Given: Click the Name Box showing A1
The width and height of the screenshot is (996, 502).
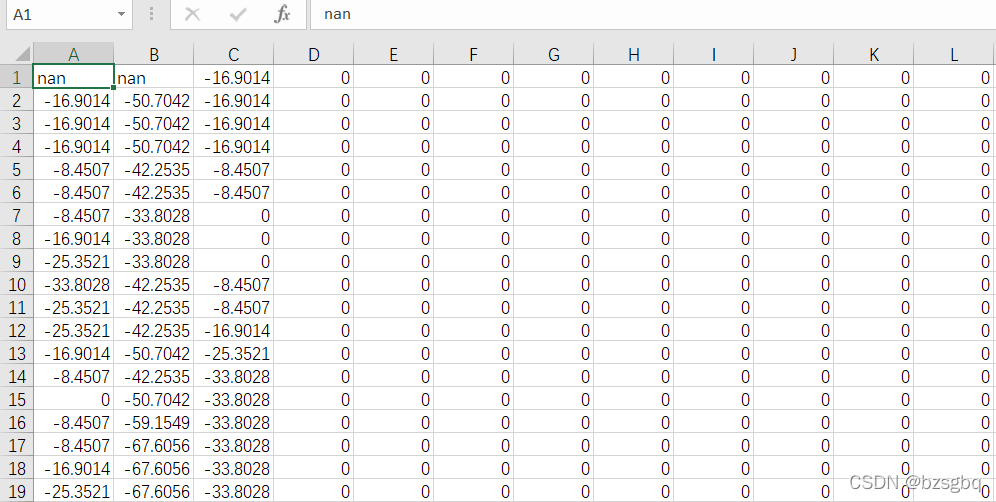Looking at the screenshot, I should (x=69, y=14).
